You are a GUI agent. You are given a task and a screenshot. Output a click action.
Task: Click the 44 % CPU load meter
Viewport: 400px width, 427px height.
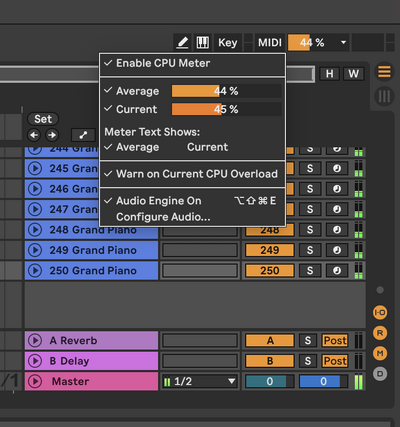click(312, 43)
